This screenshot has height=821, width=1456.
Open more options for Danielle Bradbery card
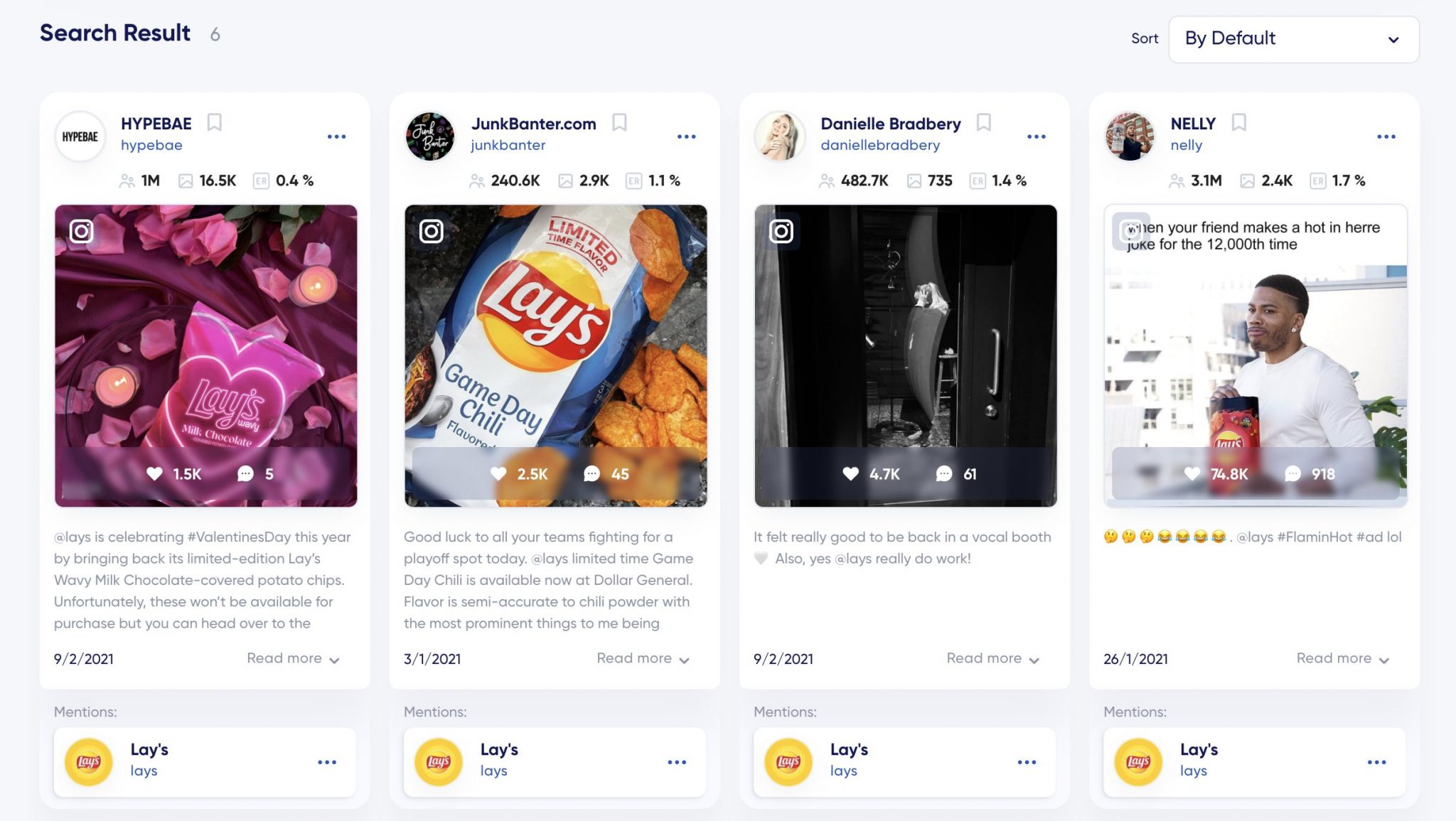(1036, 136)
